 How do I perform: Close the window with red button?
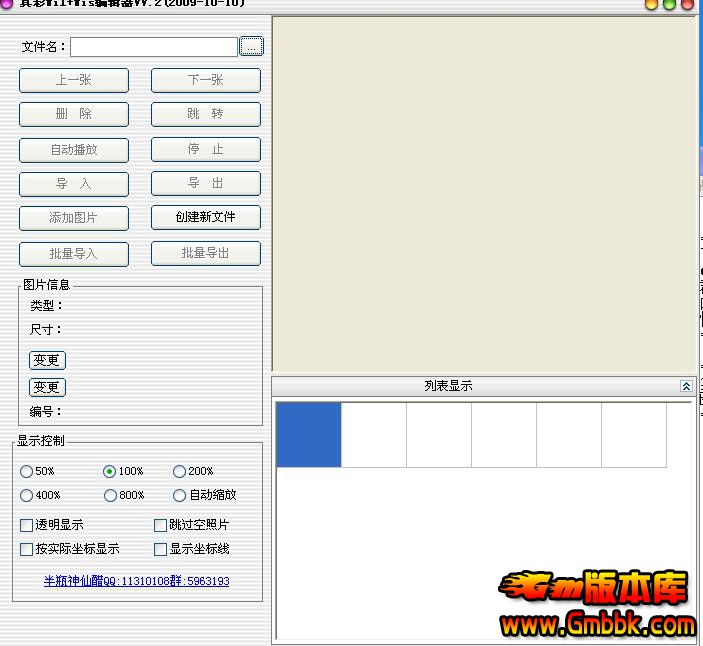click(x=687, y=4)
